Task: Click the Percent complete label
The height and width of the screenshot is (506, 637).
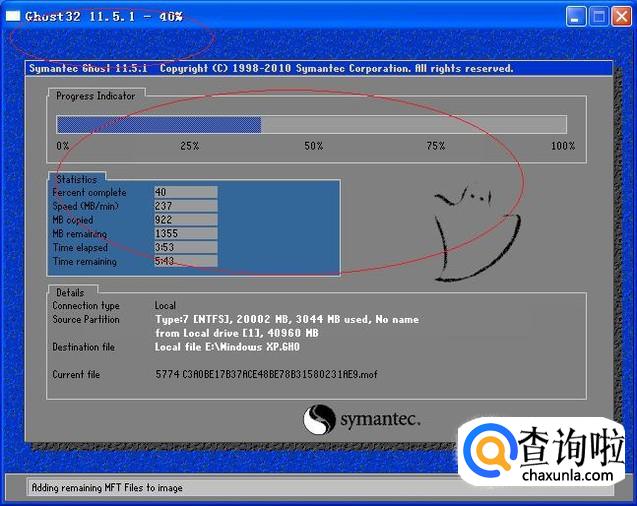Action: (x=89, y=192)
